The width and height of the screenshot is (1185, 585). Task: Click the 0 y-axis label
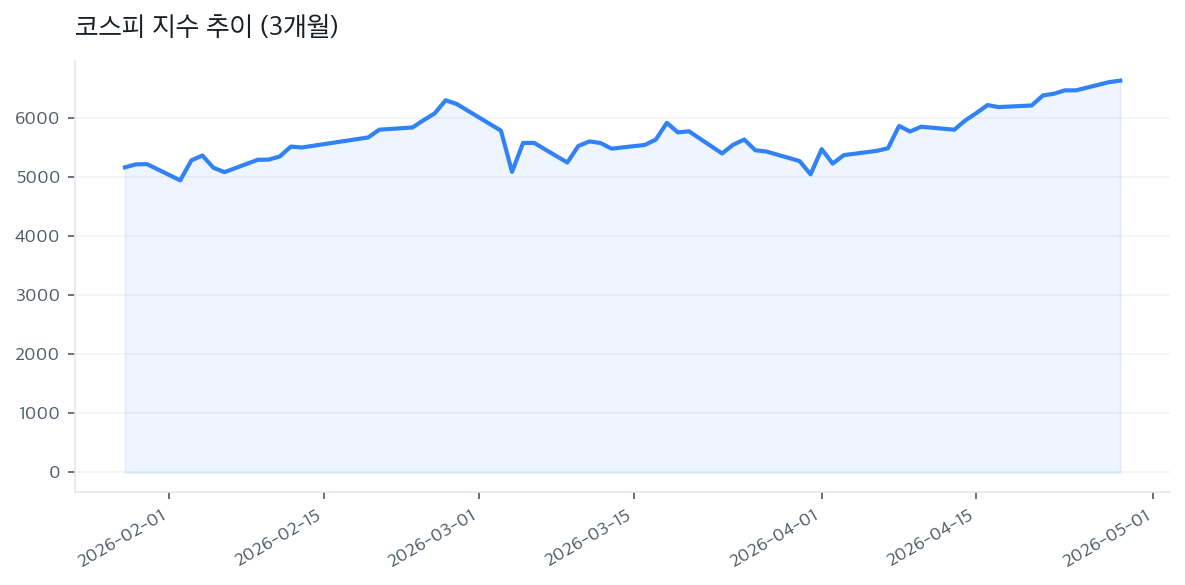tap(55, 472)
